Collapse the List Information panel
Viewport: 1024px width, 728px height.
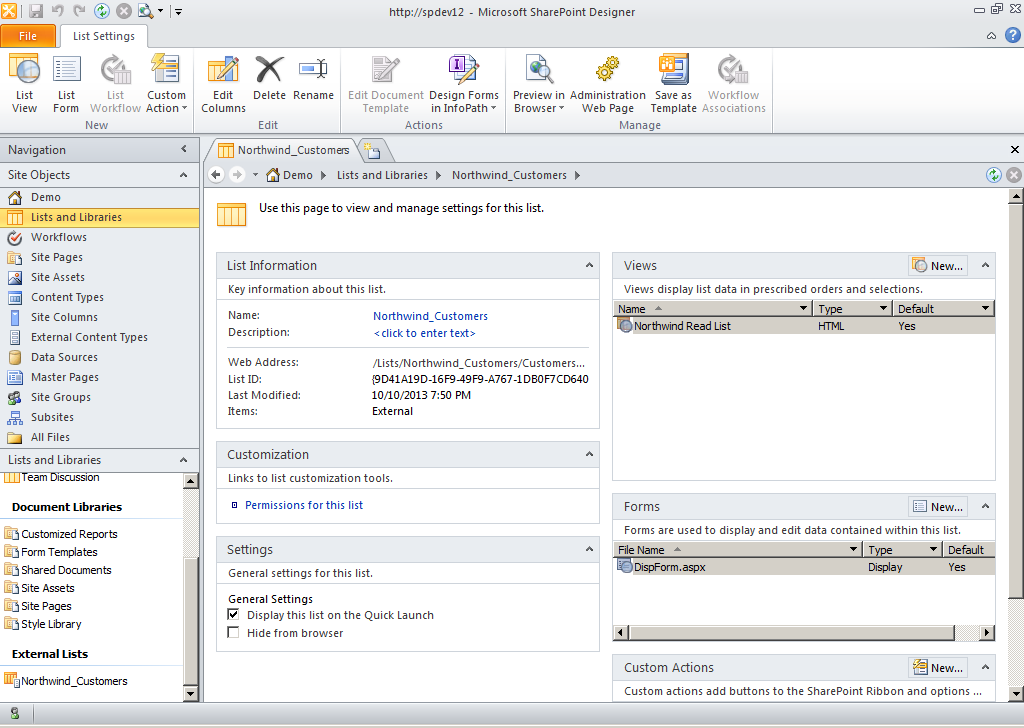[589, 266]
